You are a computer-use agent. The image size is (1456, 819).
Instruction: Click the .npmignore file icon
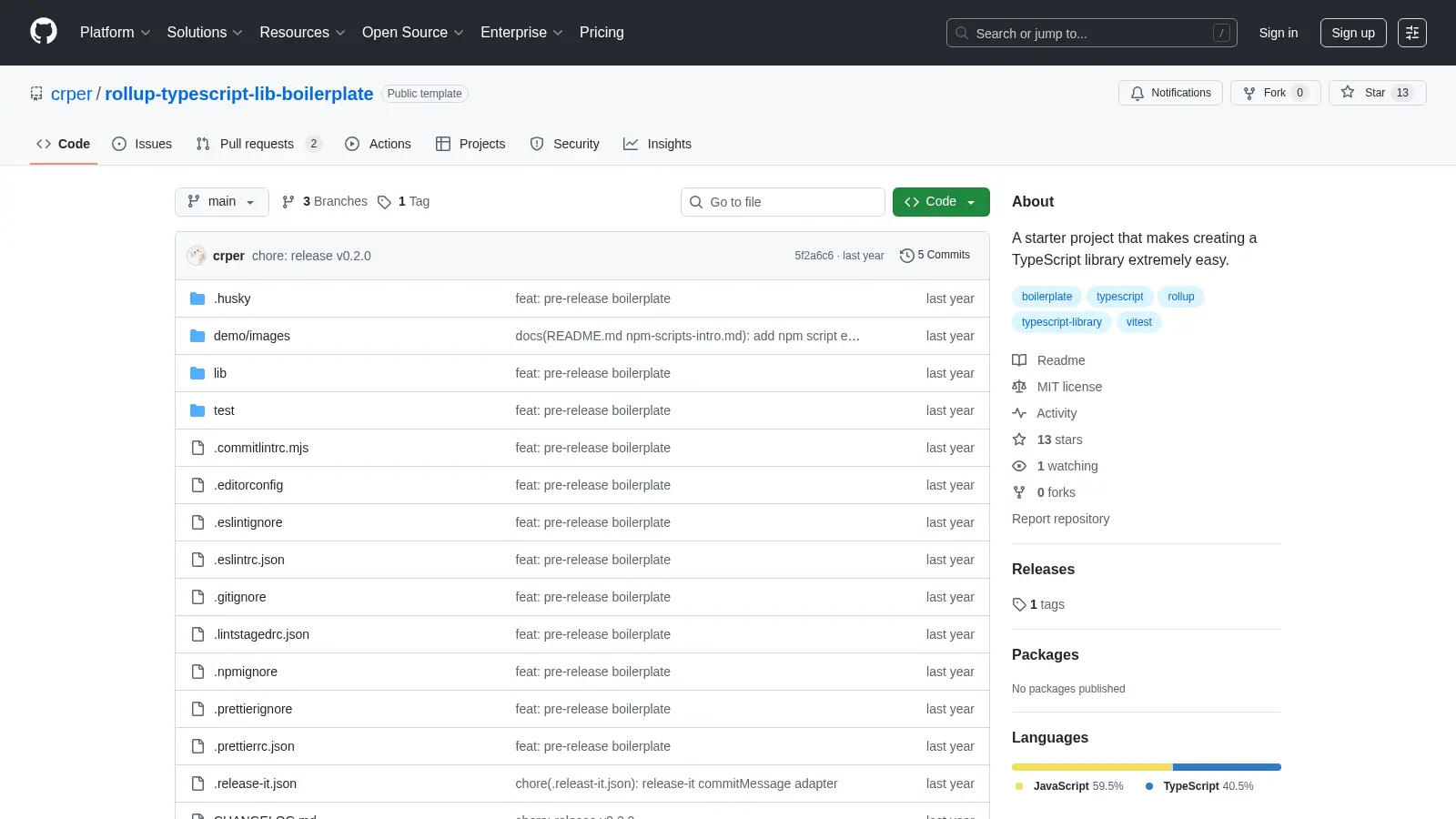197,672
